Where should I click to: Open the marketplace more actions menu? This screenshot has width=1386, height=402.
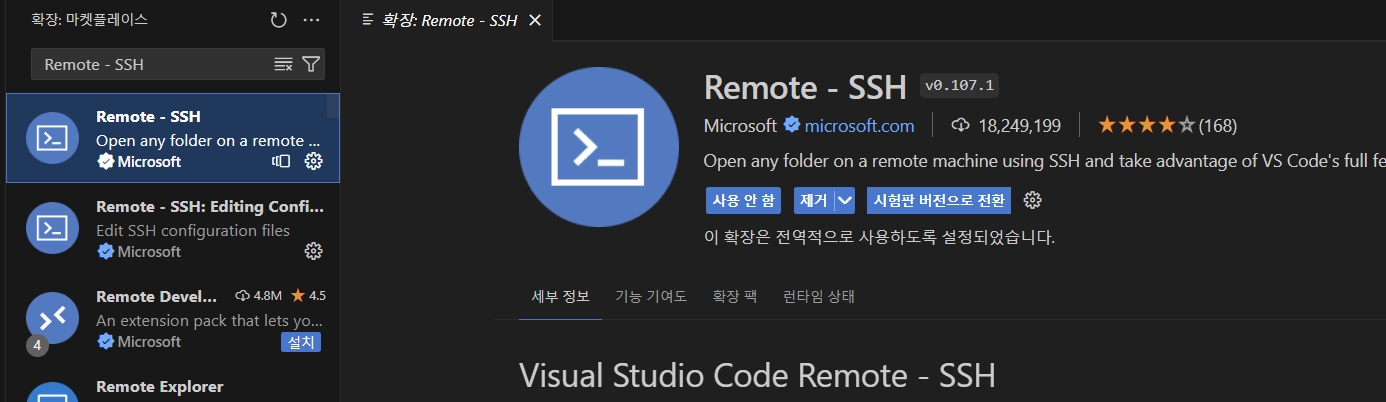[x=311, y=19]
